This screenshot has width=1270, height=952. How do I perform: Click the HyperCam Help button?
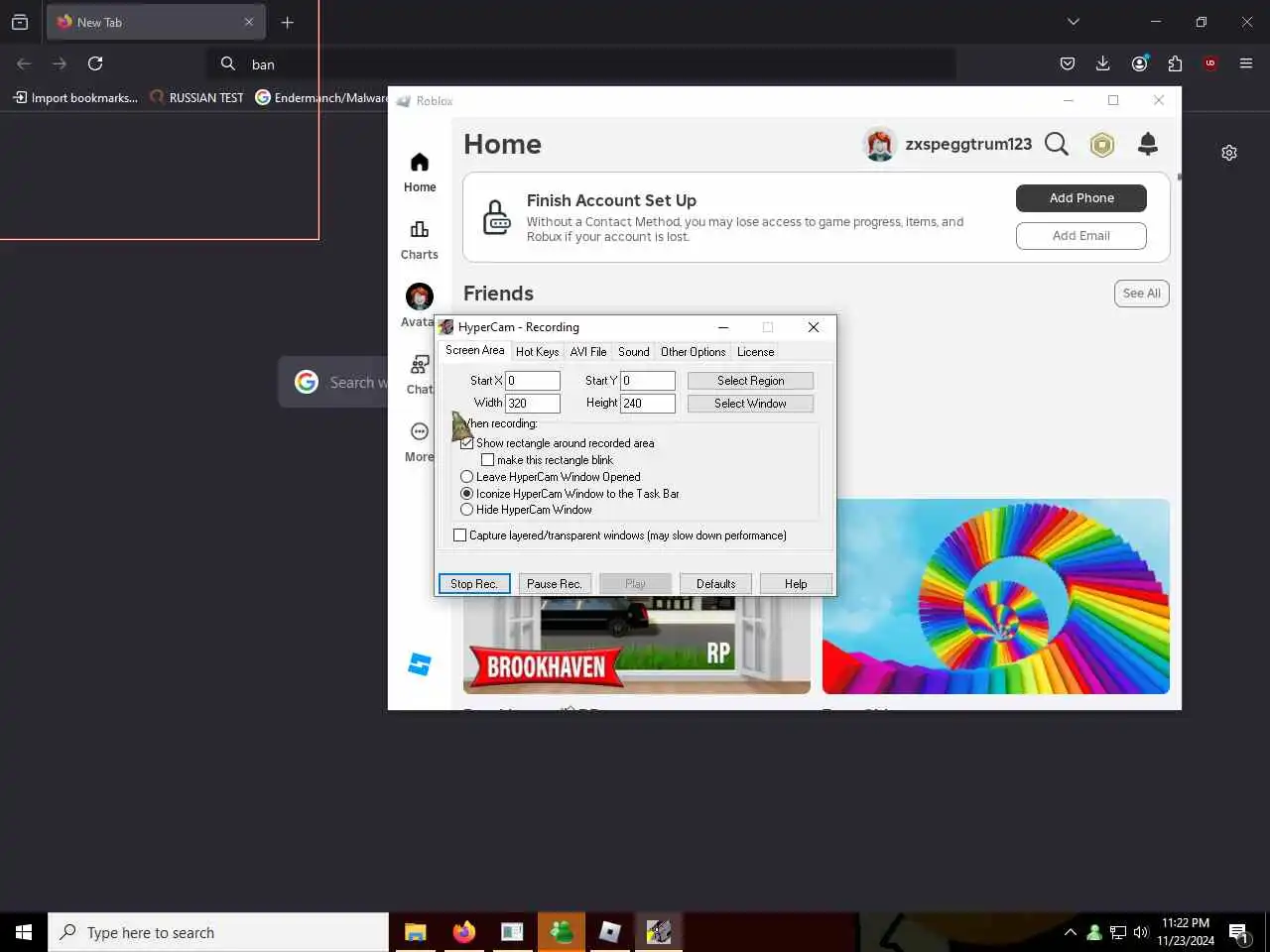[x=796, y=584]
